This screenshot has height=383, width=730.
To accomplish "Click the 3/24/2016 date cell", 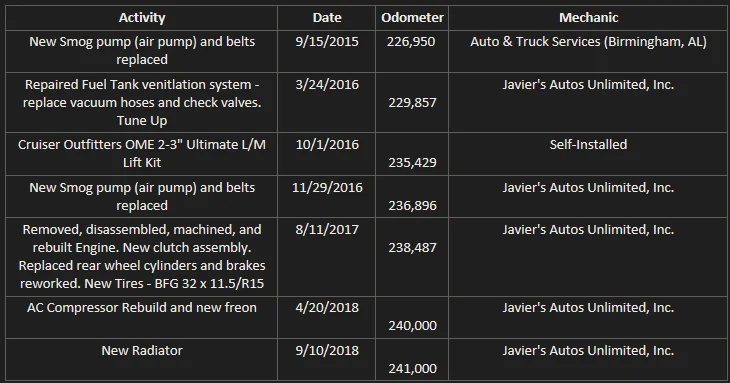I will tap(327, 85).
